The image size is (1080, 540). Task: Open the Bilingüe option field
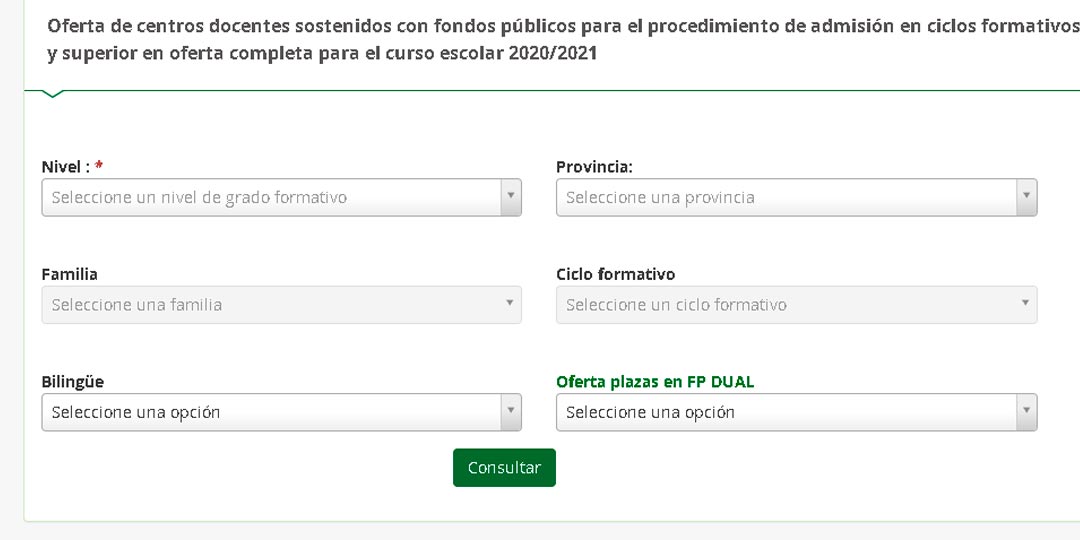coord(270,412)
